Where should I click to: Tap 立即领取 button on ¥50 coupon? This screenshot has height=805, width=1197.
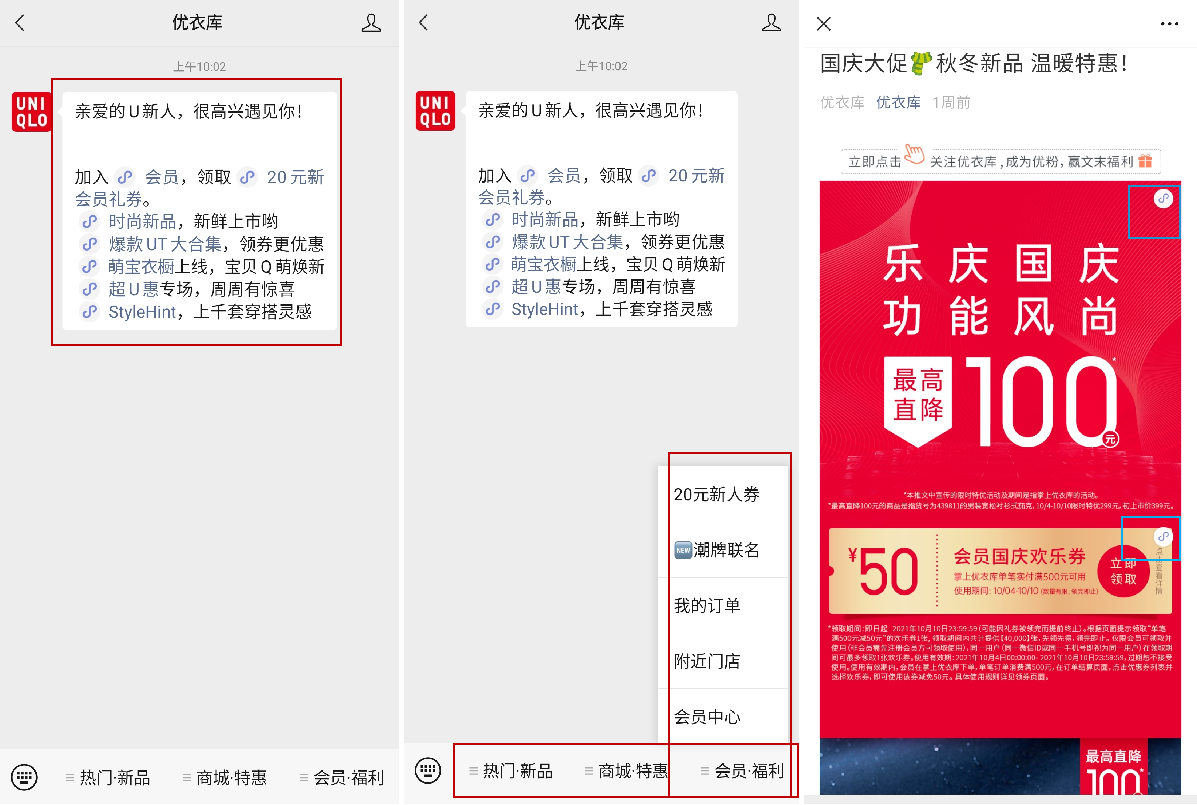tap(1123, 572)
